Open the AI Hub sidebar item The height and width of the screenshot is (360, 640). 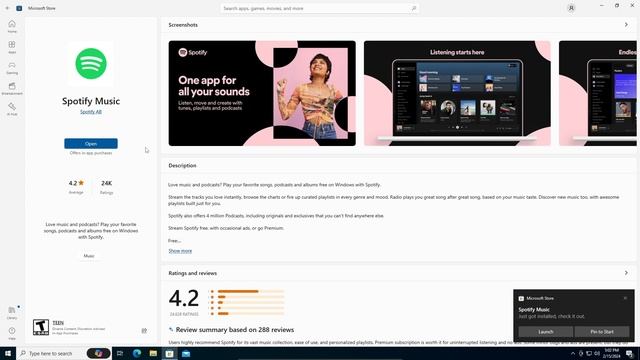[x=12, y=109]
